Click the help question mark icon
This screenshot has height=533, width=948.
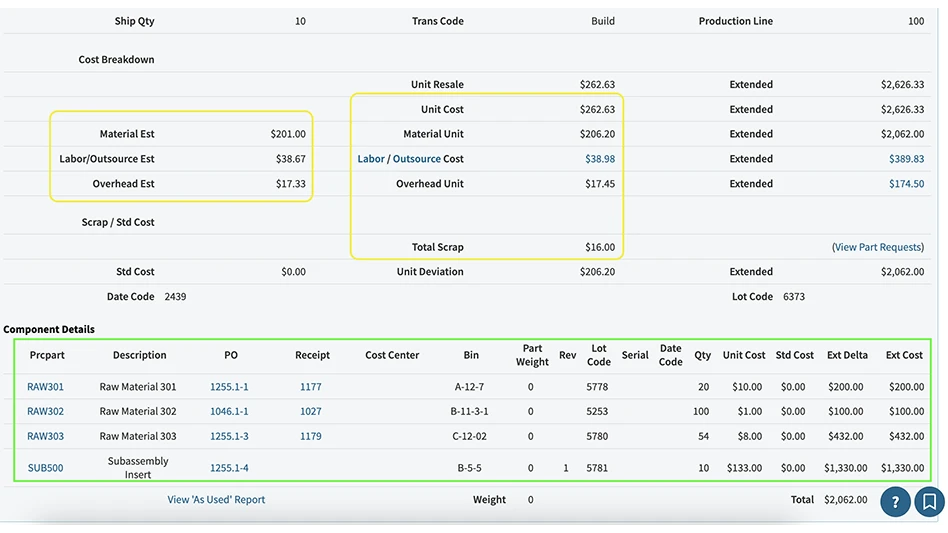click(x=896, y=501)
